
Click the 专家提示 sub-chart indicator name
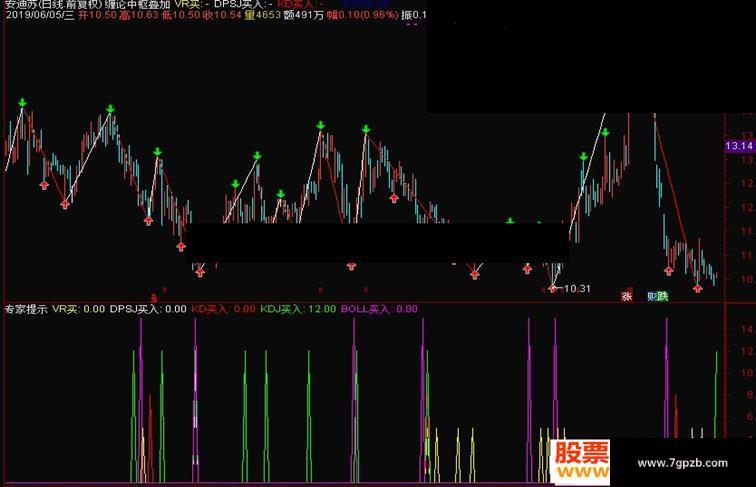[x=26, y=309]
